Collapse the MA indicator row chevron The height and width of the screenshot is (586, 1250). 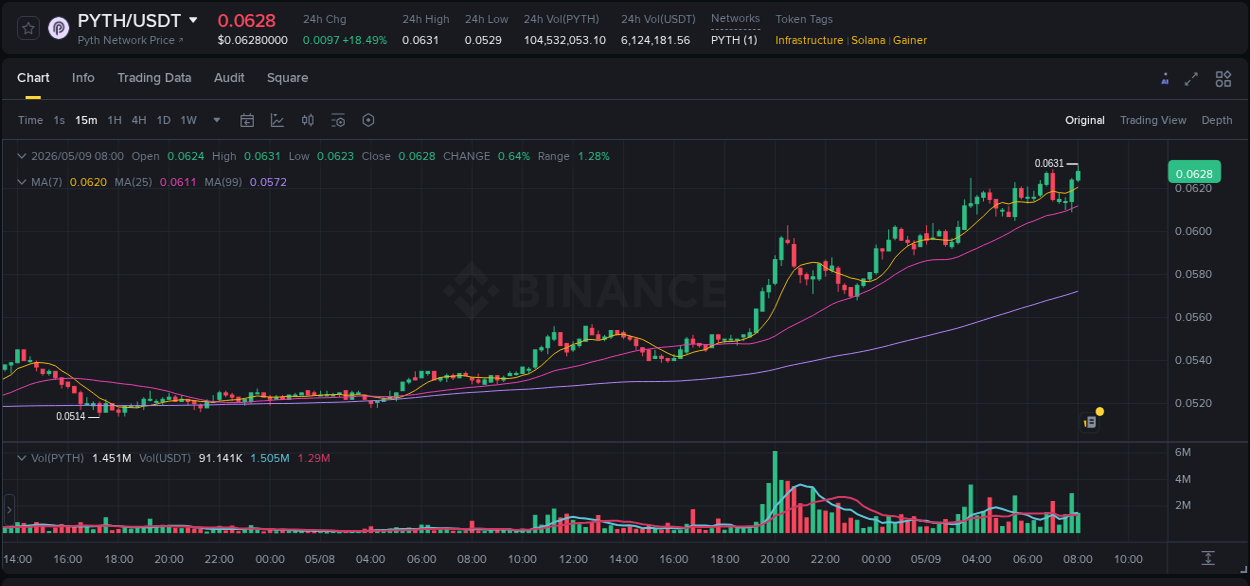coord(22,182)
